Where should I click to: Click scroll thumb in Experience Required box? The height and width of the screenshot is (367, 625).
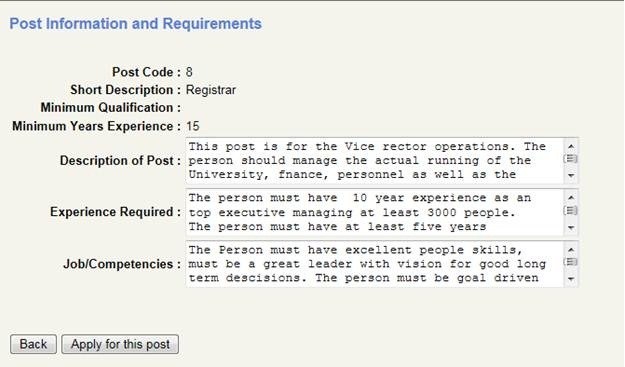pyautogui.click(x=571, y=210)
